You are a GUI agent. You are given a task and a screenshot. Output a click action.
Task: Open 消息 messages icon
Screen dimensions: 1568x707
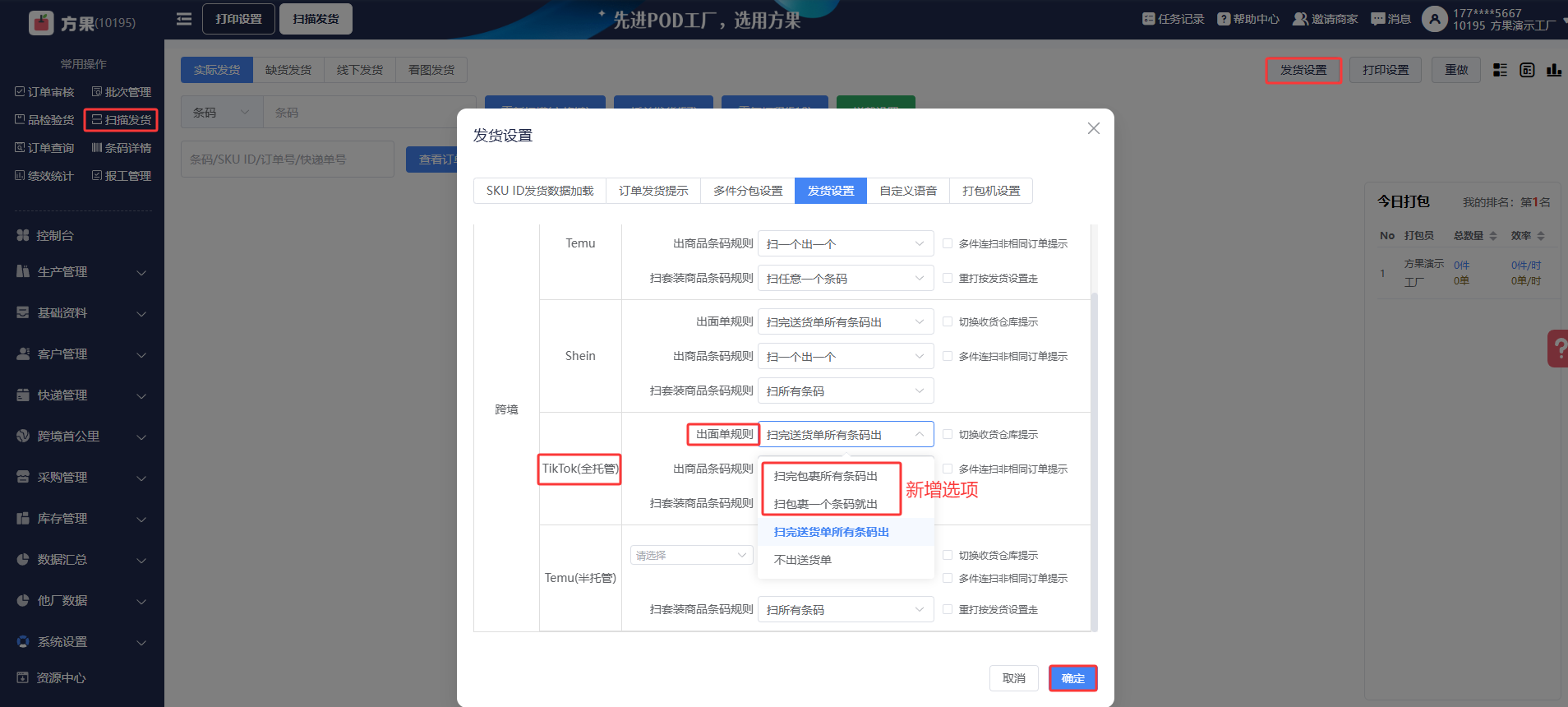(1377, 19)
